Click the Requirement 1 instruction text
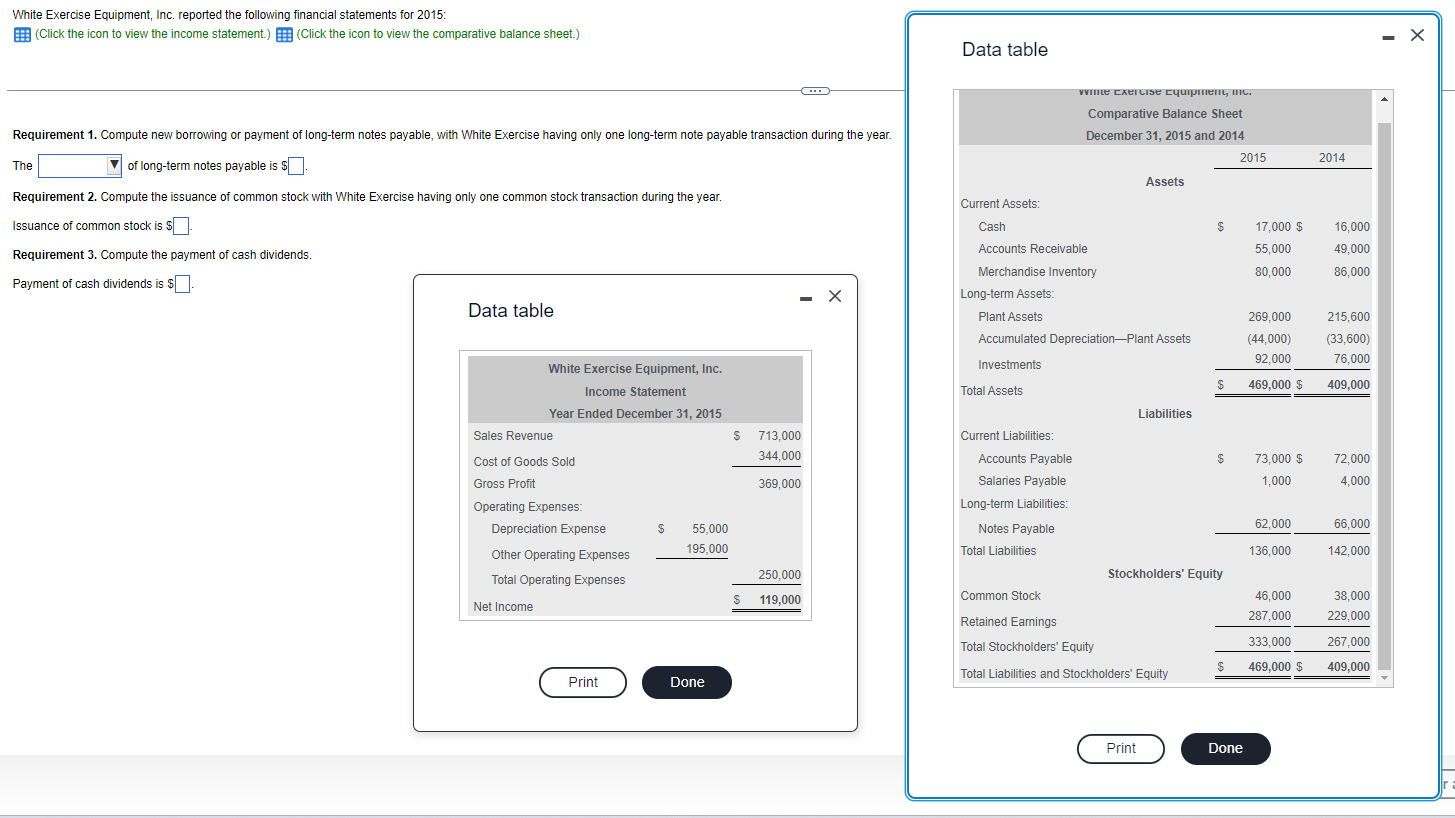This screenshot has width=1455, height=818. [452, 135]
